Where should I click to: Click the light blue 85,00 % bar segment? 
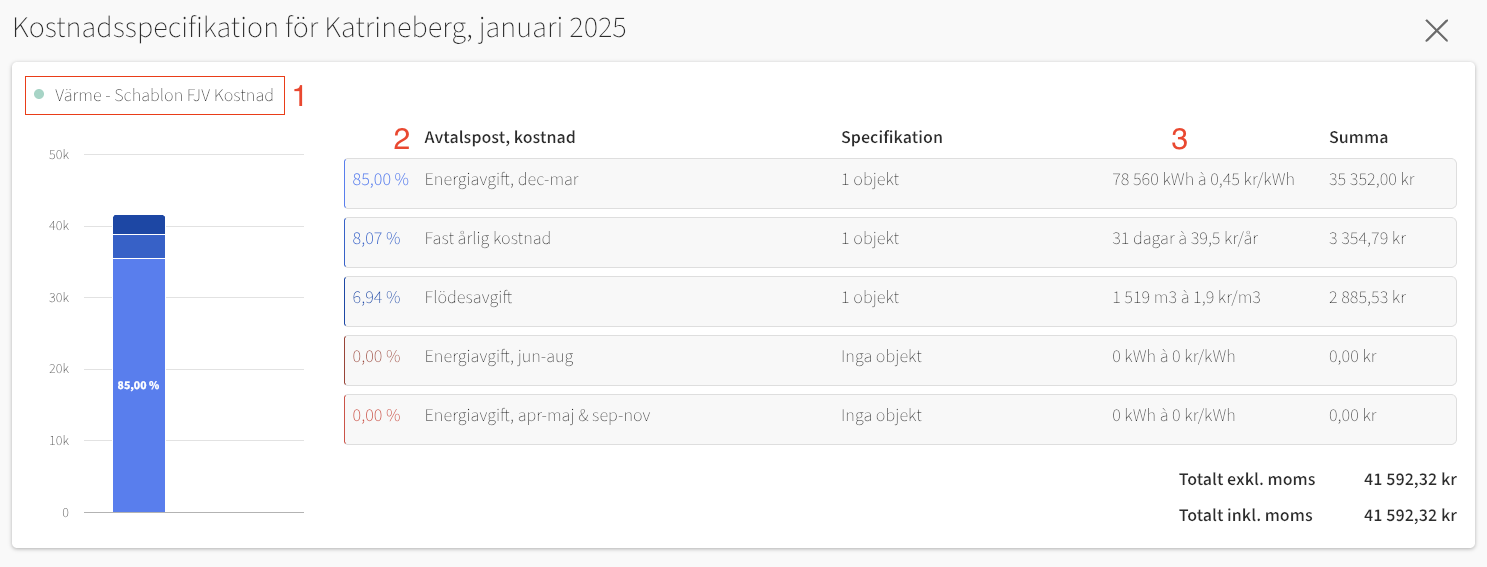tap(139, 420)
